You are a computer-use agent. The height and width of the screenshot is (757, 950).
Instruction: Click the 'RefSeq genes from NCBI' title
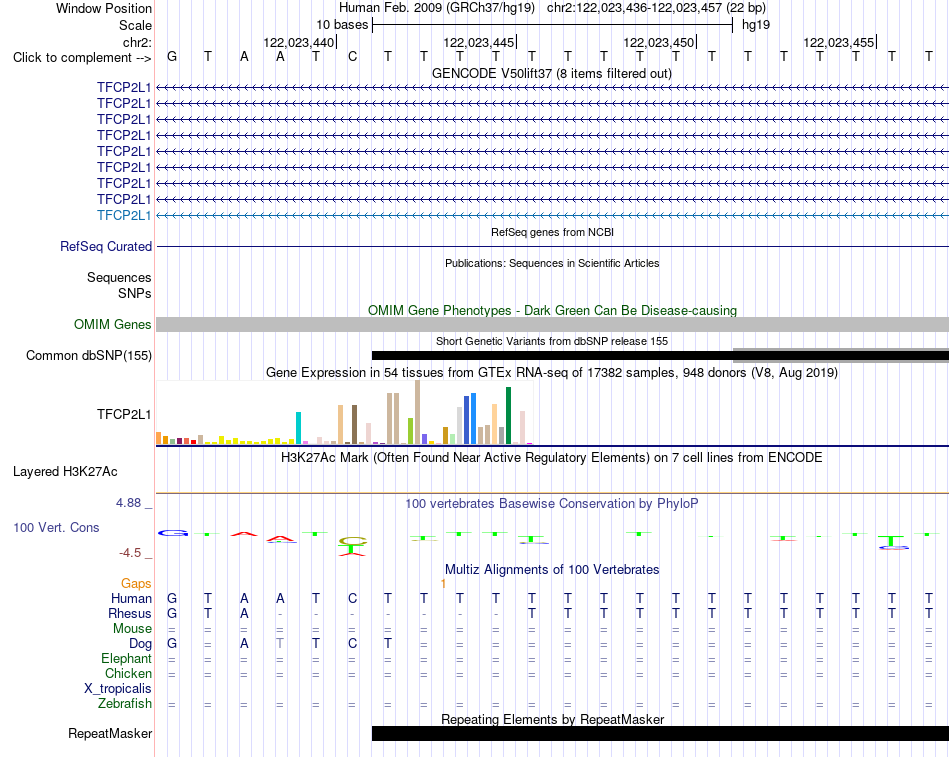coord(552,232)
